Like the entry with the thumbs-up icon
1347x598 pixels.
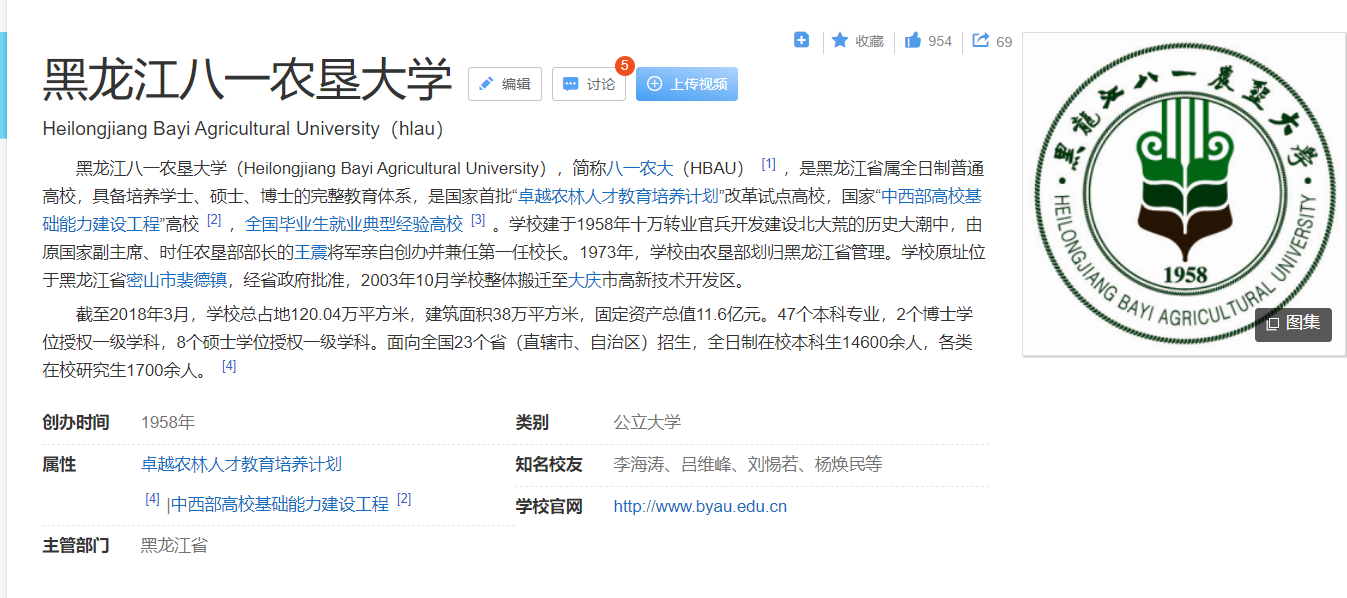click(913, 40)
